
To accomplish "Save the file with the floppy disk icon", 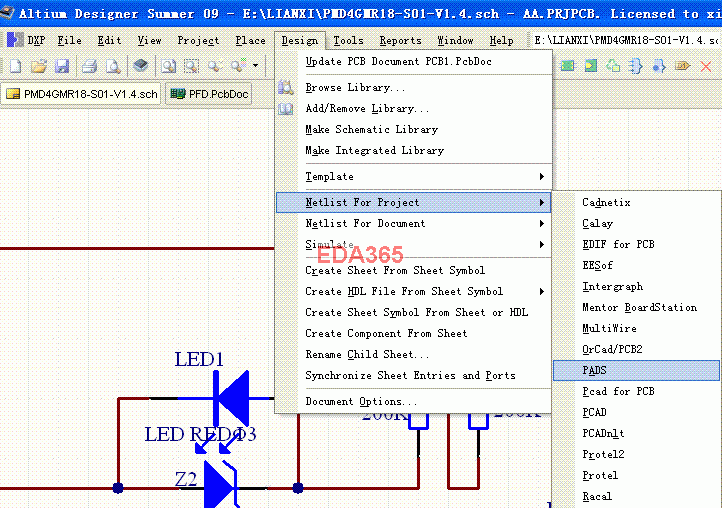I will click(62, 66).
